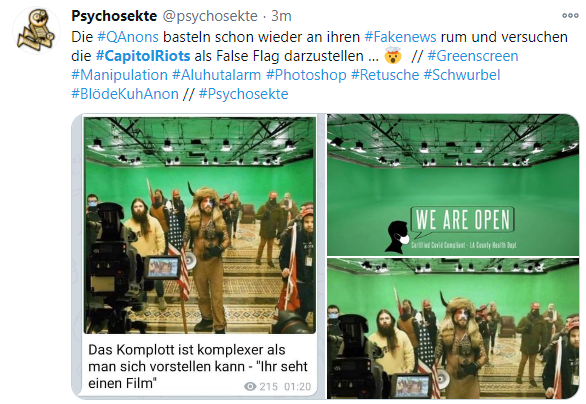Open the #Schwurbel hashtag

coord(462,75)
